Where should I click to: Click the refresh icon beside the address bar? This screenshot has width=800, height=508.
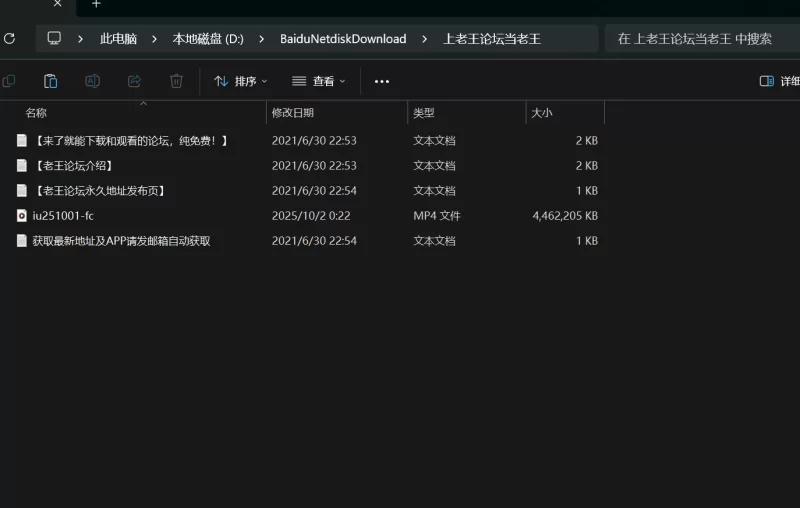point(9,39)
